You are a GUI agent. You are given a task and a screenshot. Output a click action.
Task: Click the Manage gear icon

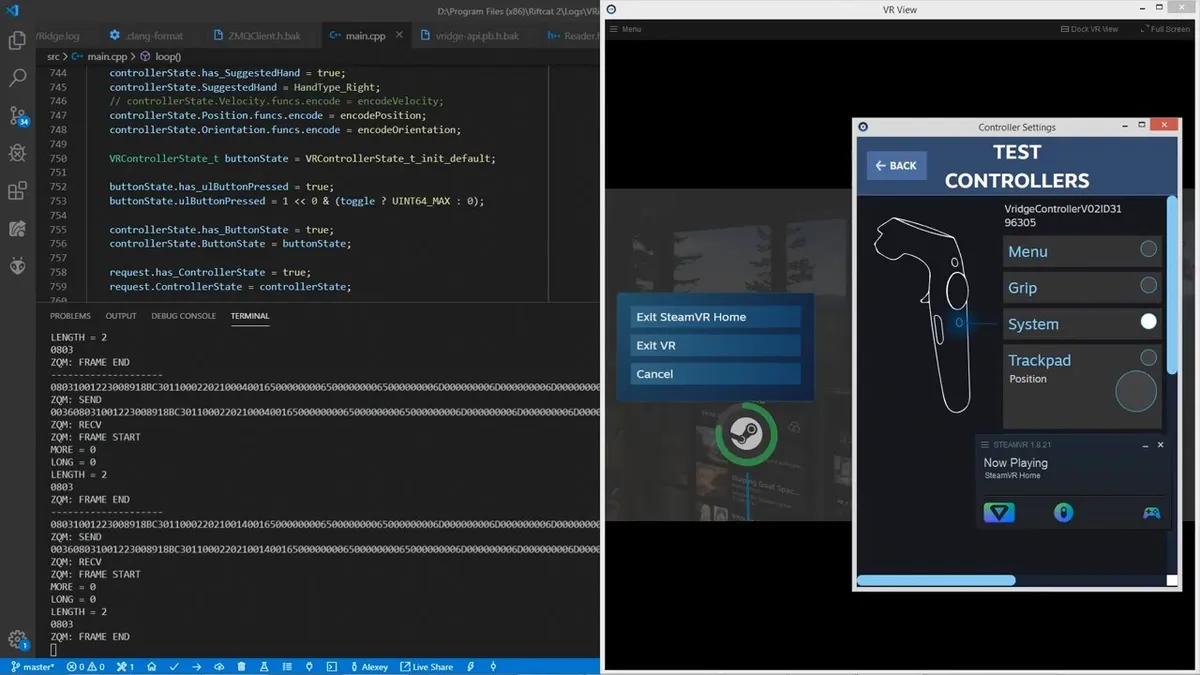point(17,639)
